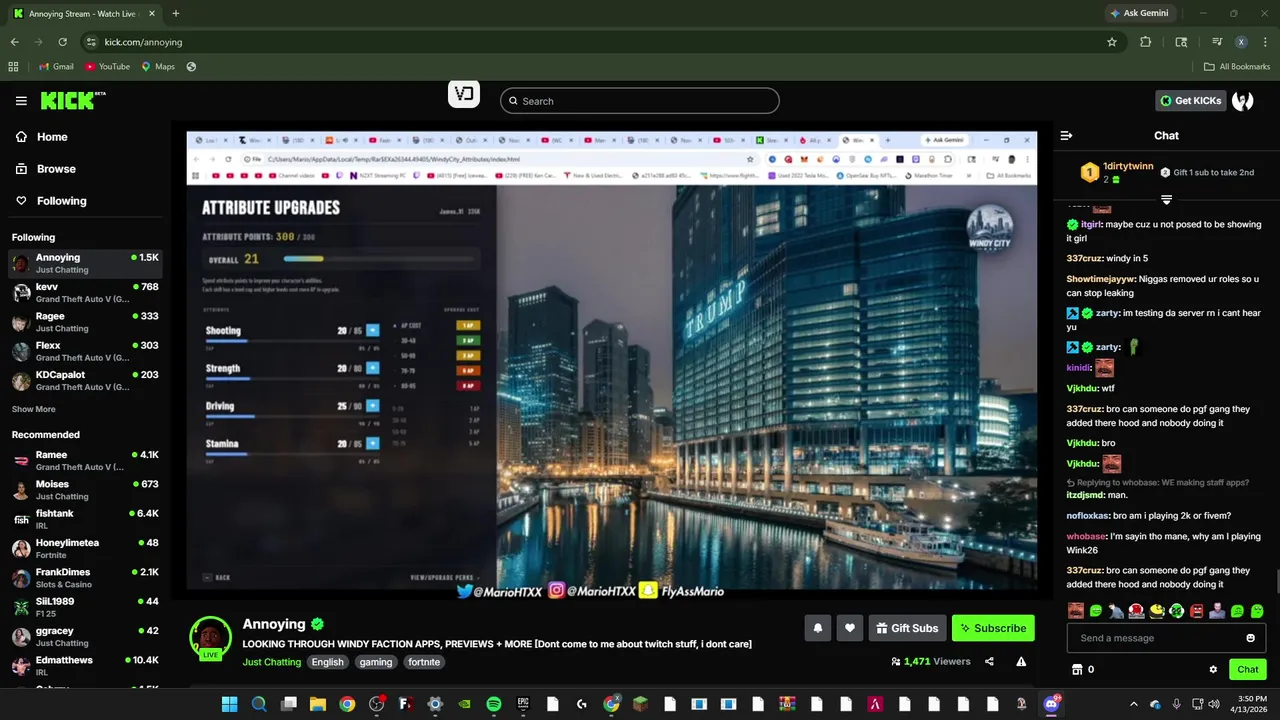Click the Annoying streamer avatar
The height and width of the screenshot is (720, 1280).
[210, 637]
